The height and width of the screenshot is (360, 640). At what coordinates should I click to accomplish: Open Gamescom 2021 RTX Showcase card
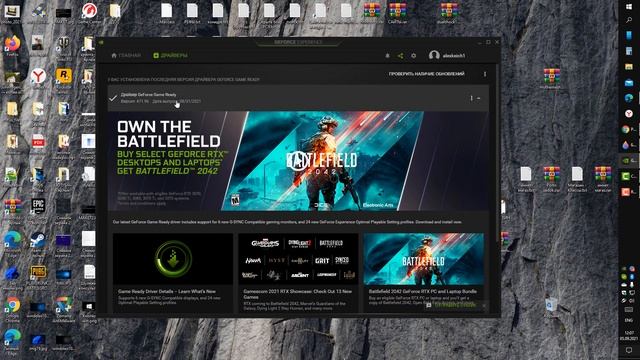pos(298,272)
